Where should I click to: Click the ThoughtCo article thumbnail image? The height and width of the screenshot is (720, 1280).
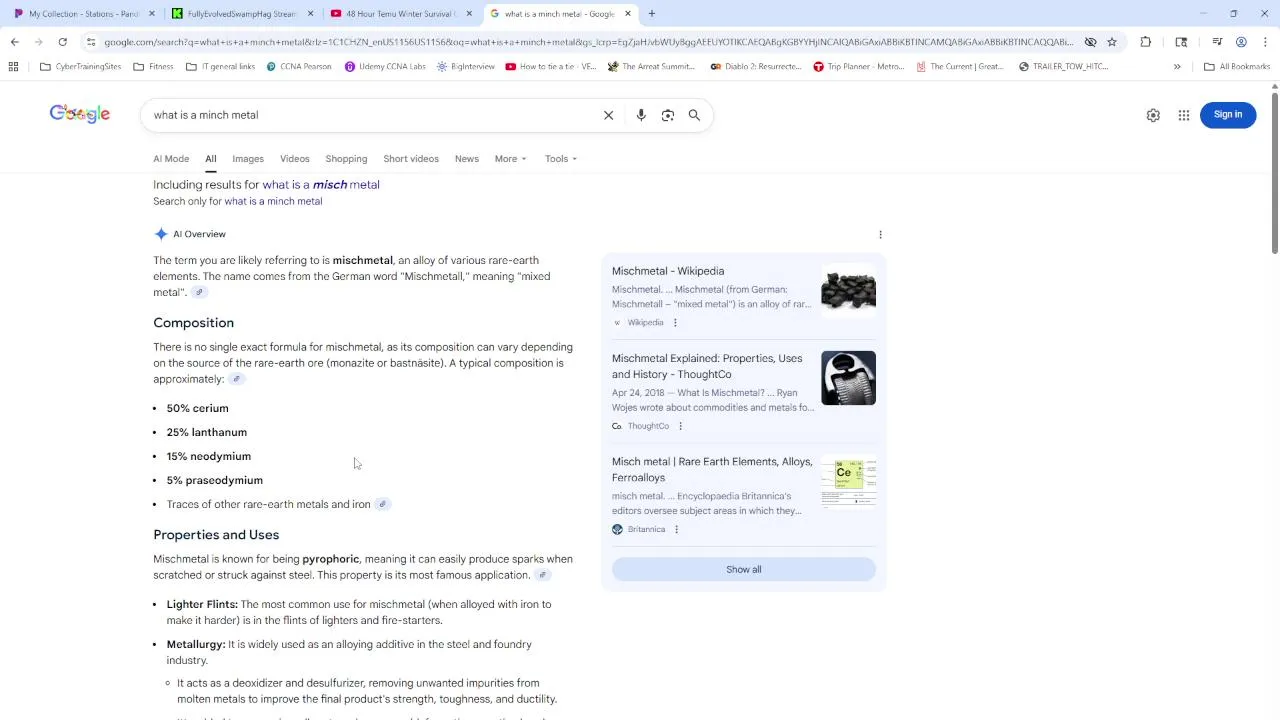coord(848,378)
